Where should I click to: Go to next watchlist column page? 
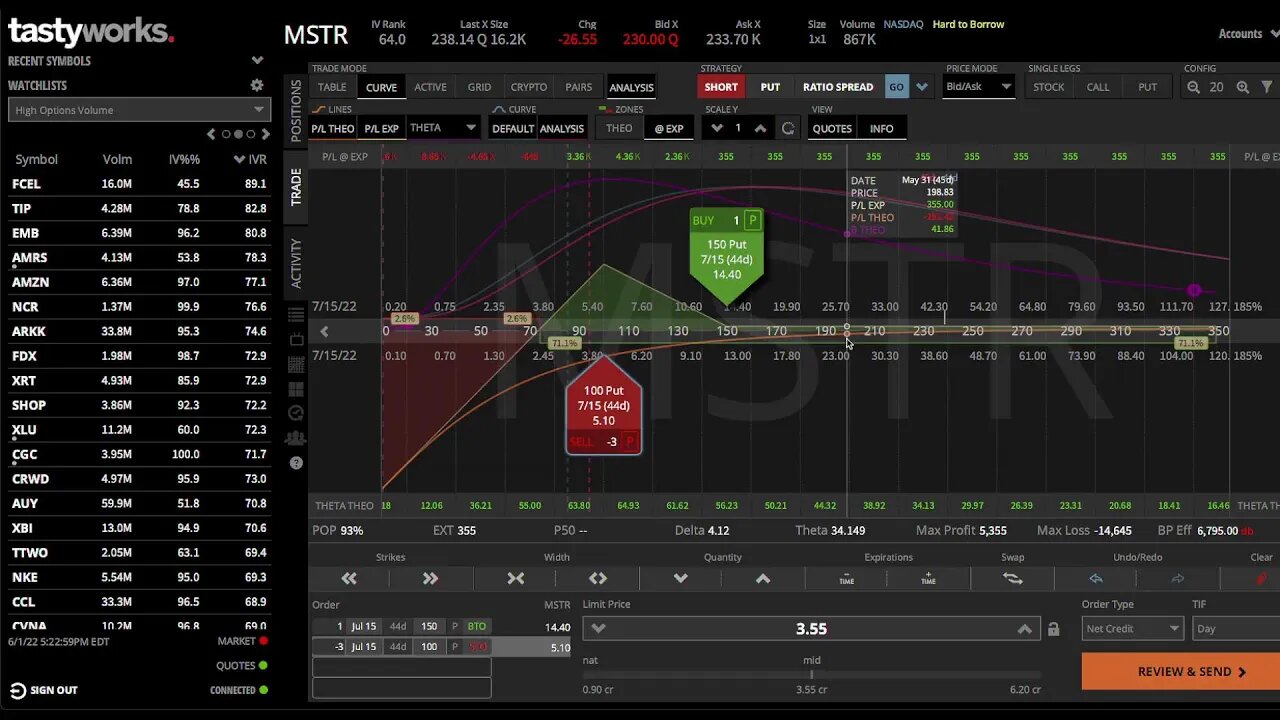click(265, 134)
